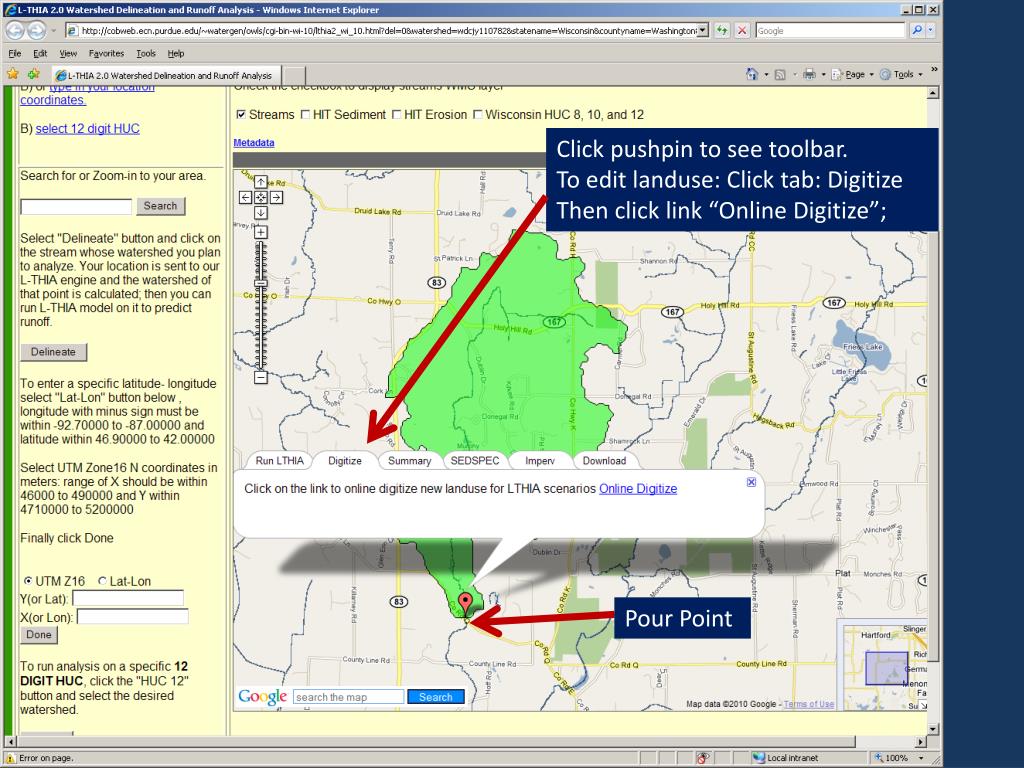Go forward with the browser Forward arrow
This screenshot has height=768, width=1024.
click(37, 30)
